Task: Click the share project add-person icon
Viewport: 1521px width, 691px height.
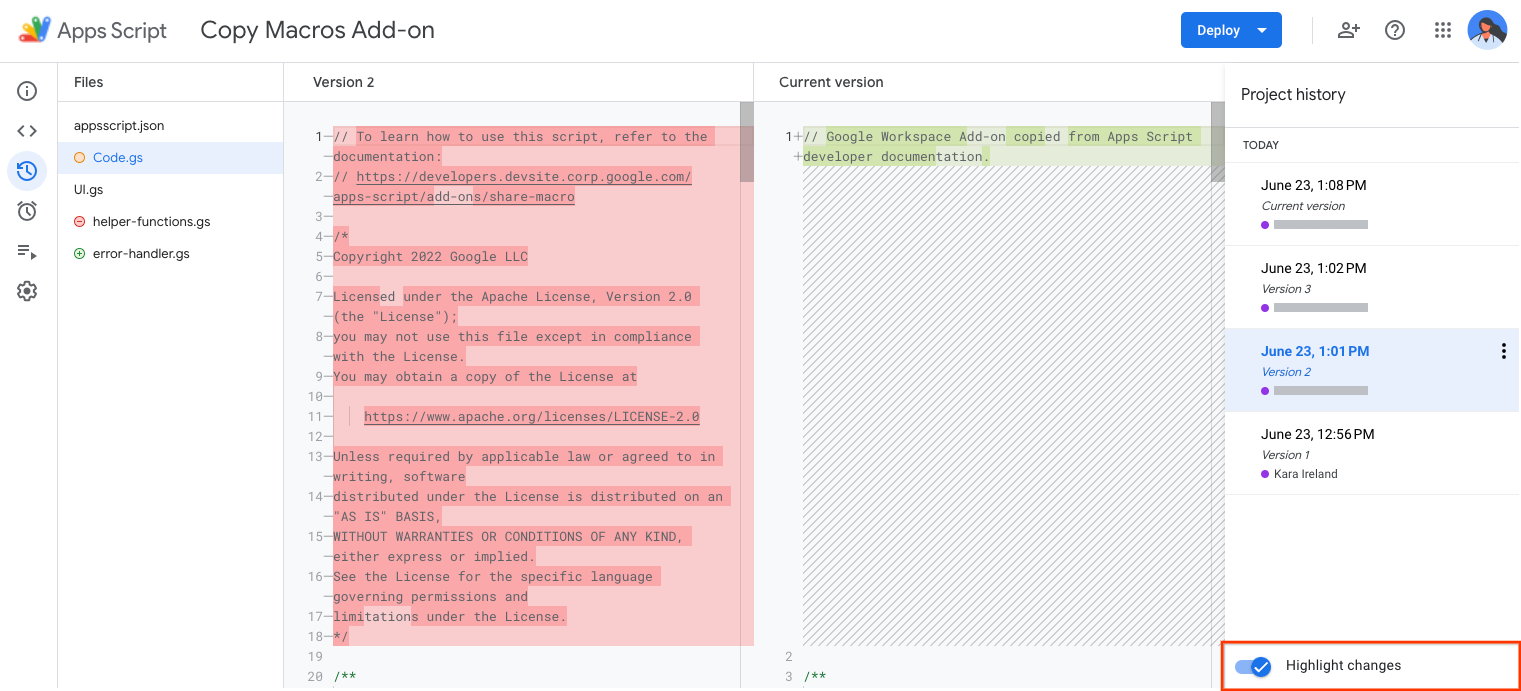Action: (1348, 30)
